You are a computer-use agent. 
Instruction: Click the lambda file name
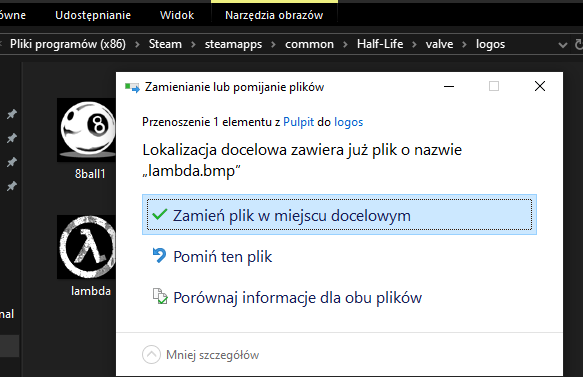91,291
